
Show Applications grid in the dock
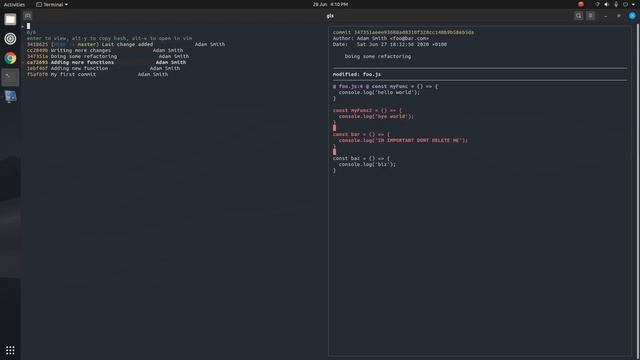[10, 350]
